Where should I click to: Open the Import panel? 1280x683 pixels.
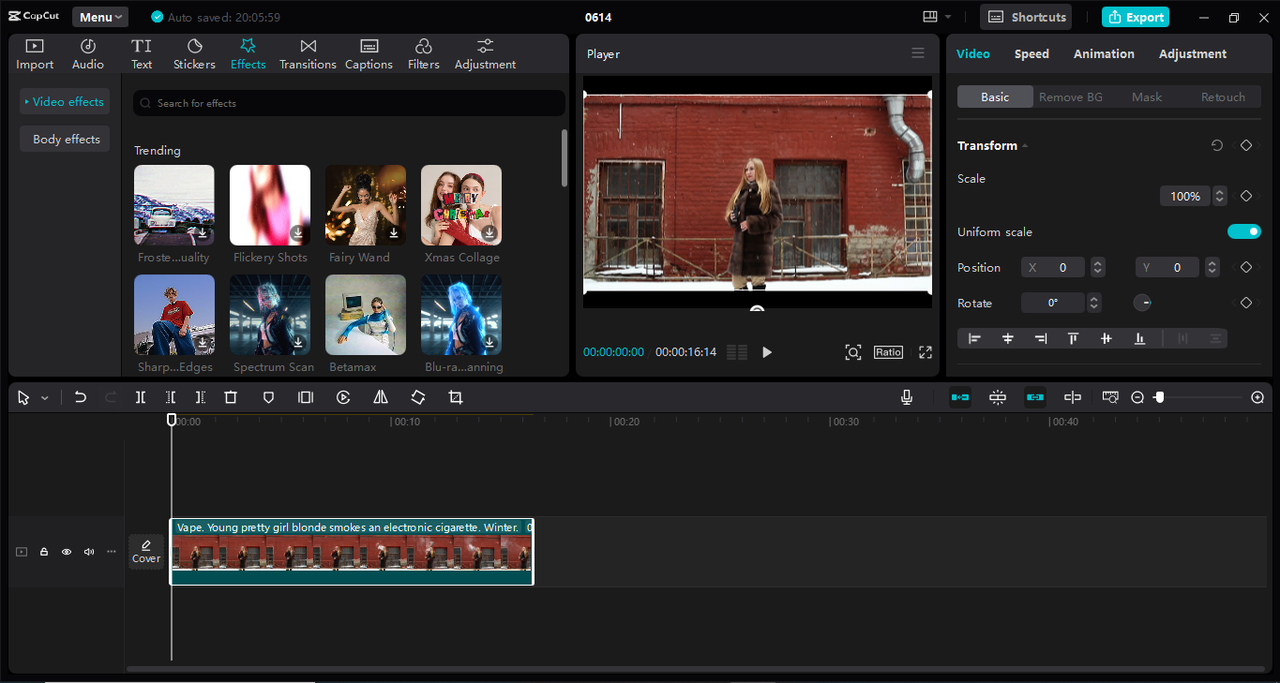[35, 54]
